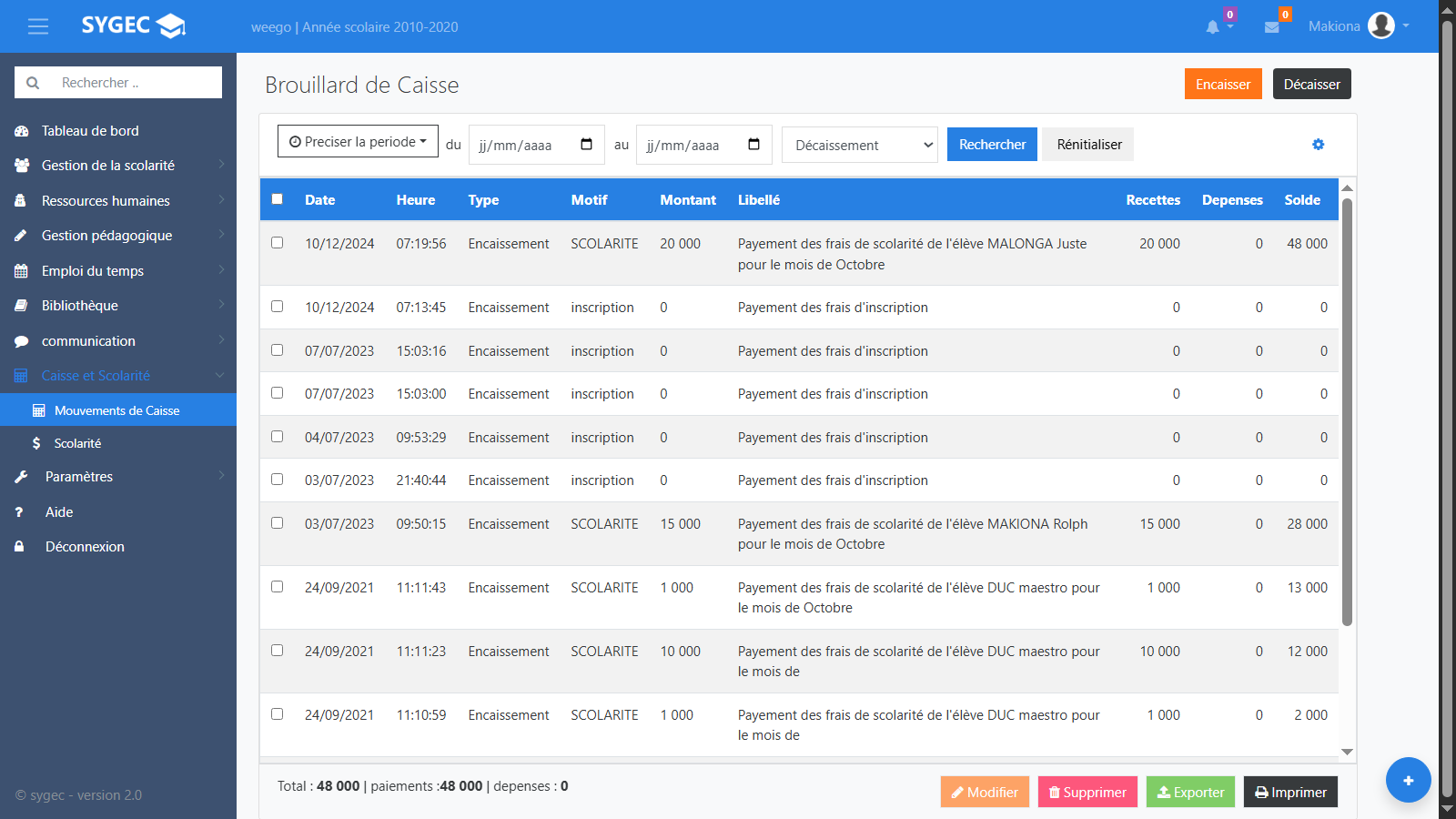Open the Décaissement type dropdown
Screen dimensions: 1456x819
pos(860,146)
